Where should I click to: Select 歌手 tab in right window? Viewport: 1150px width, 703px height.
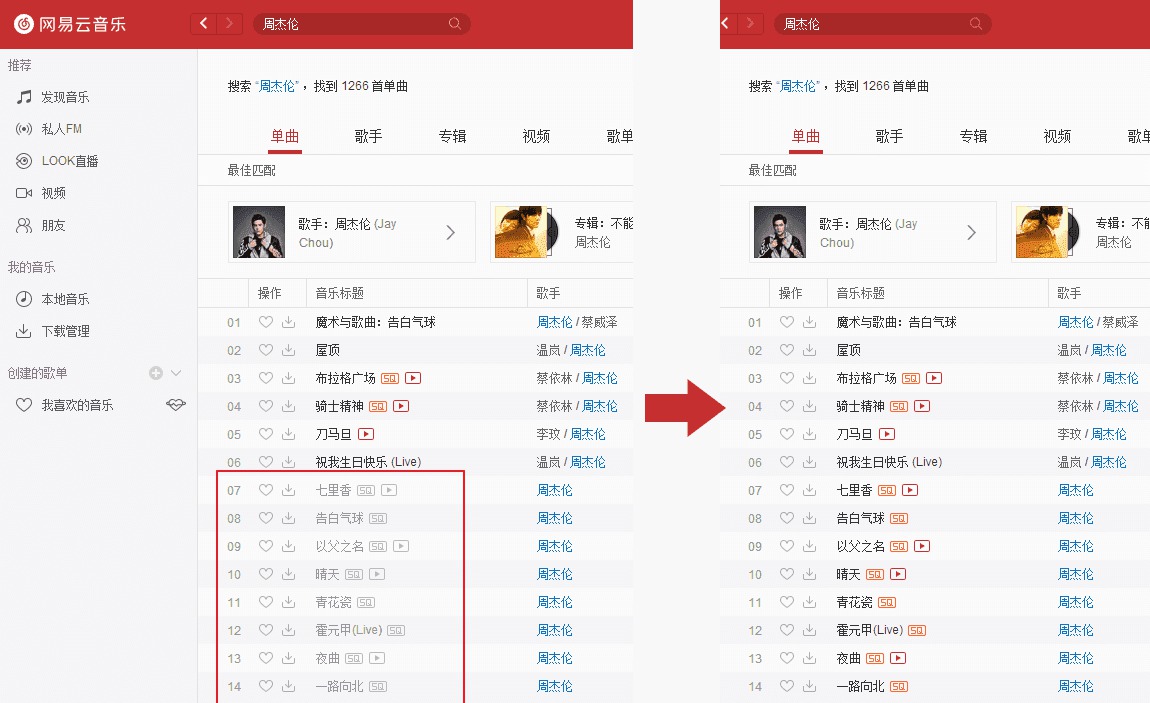[x=889, y=136]
